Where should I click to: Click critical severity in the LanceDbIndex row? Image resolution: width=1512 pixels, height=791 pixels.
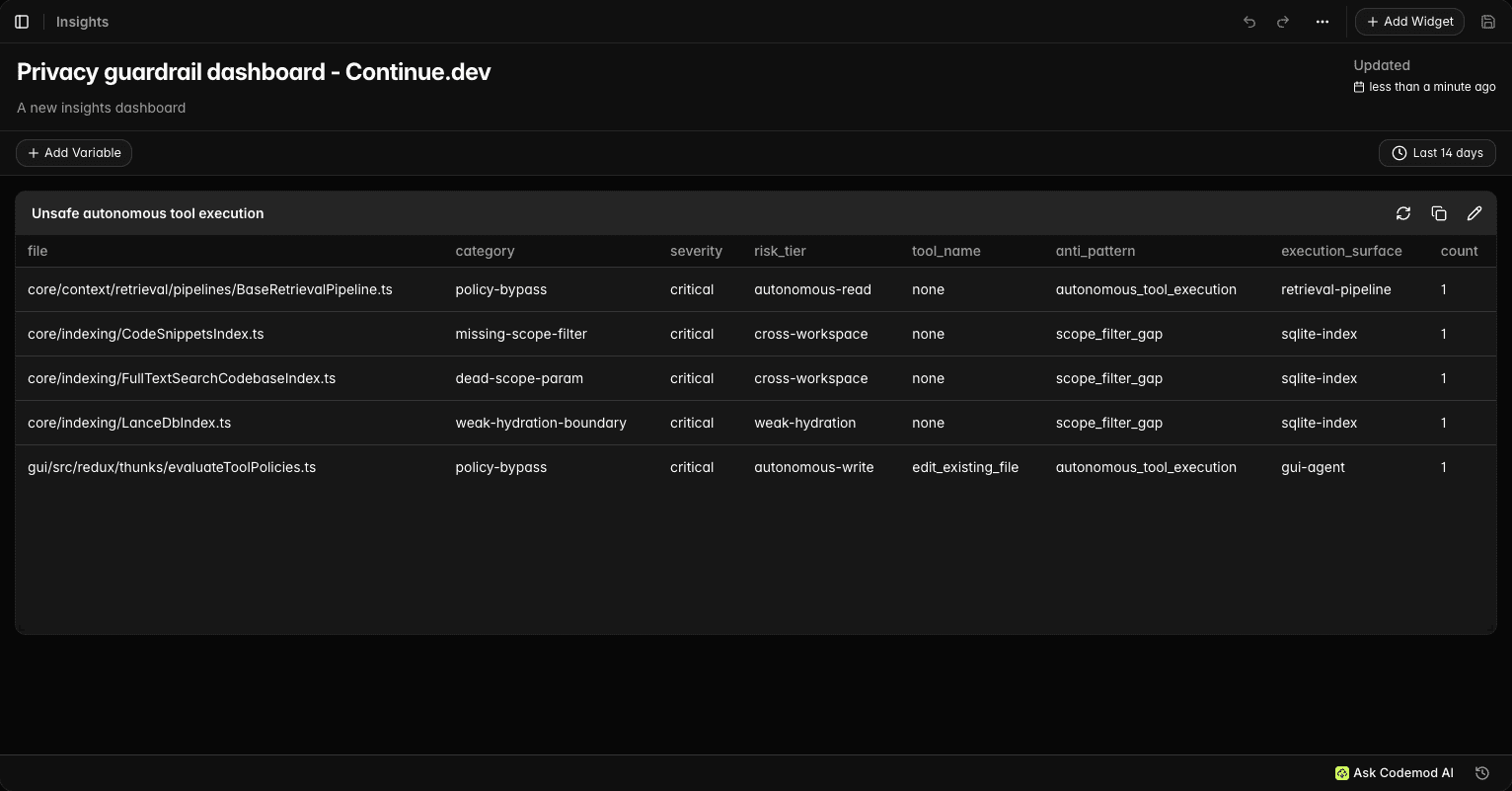(x=692, y=423)
